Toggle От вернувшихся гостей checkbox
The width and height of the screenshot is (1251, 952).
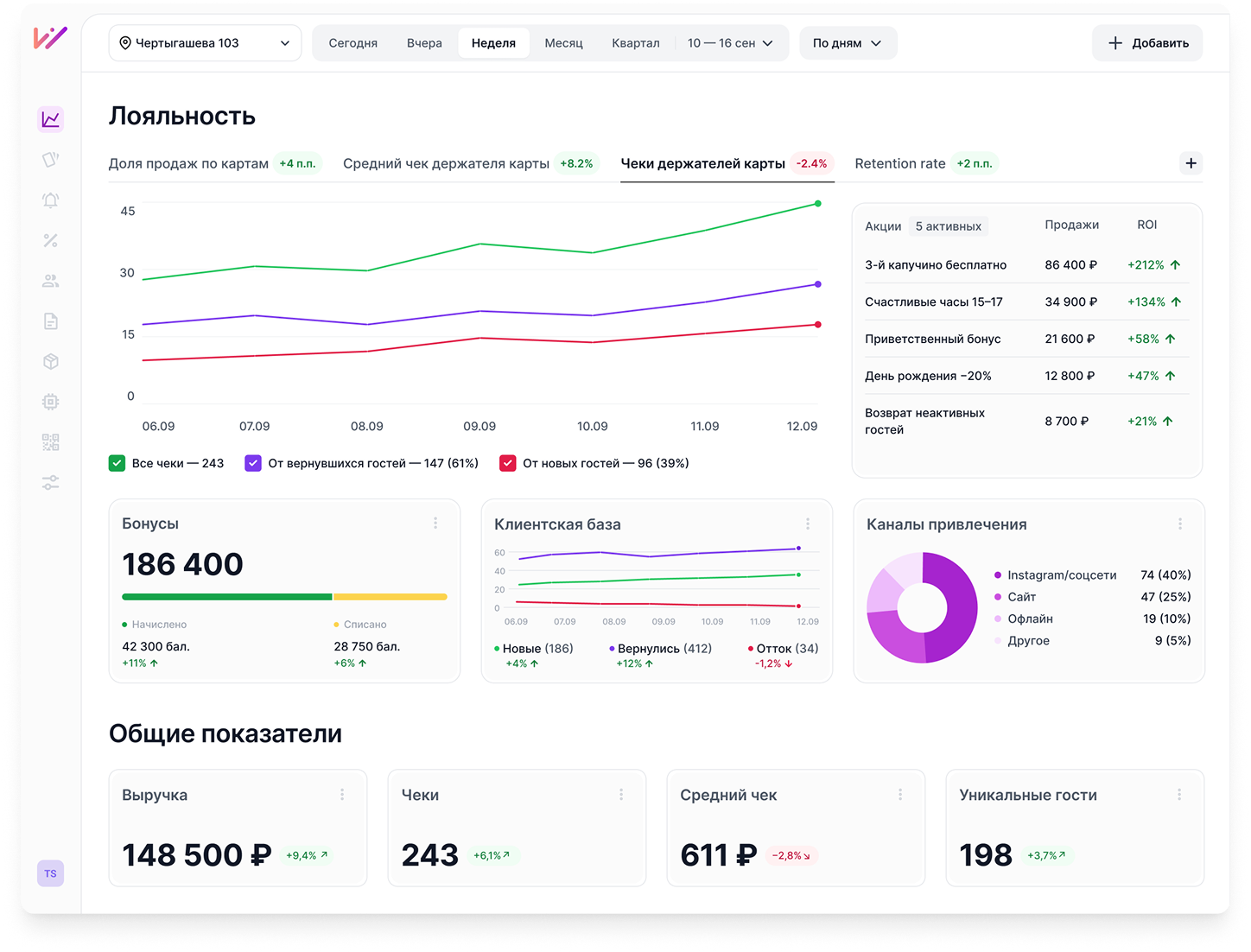tap(253, 463)
